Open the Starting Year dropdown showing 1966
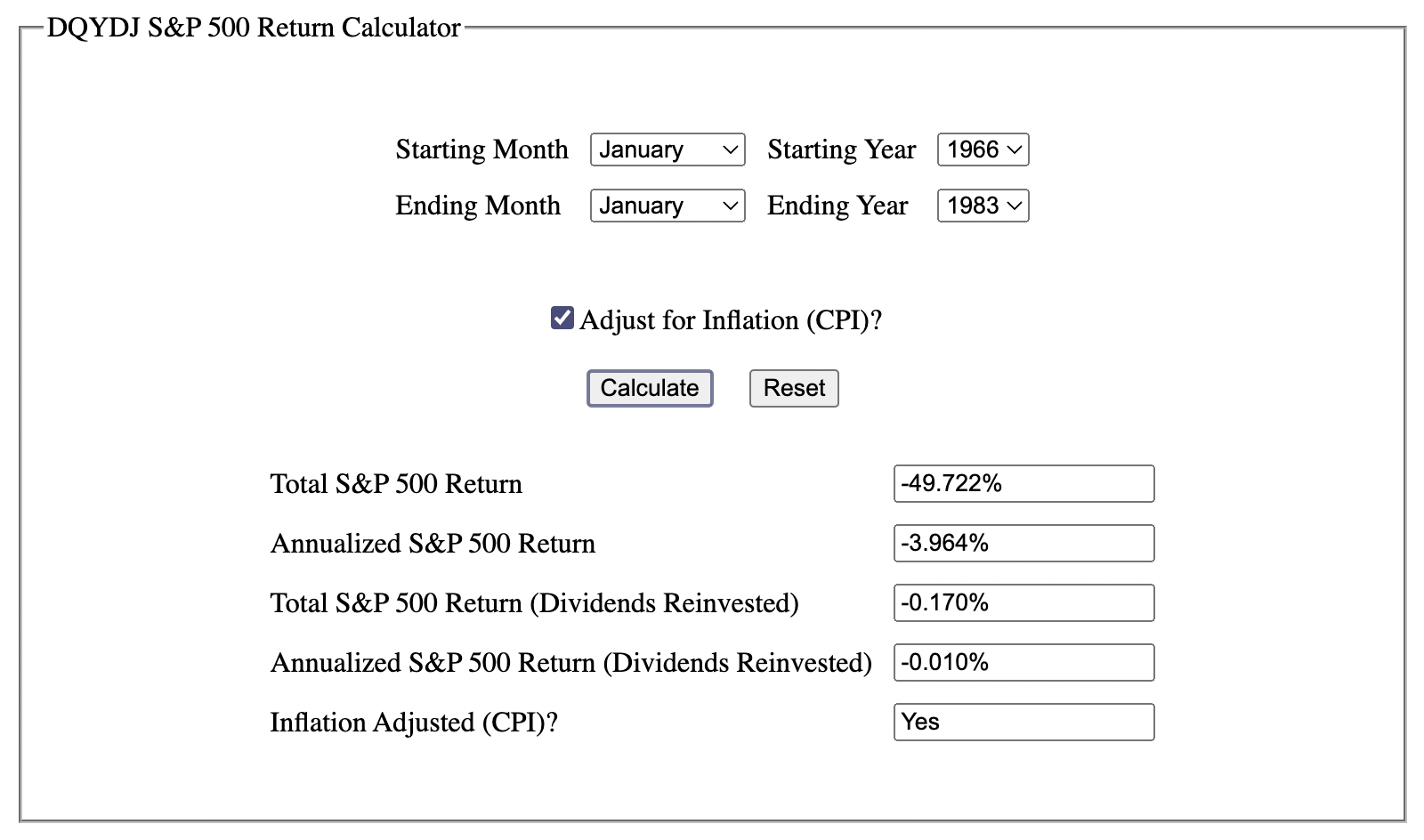The width and height of the screenshot is (1424, 840). (983, 149)
